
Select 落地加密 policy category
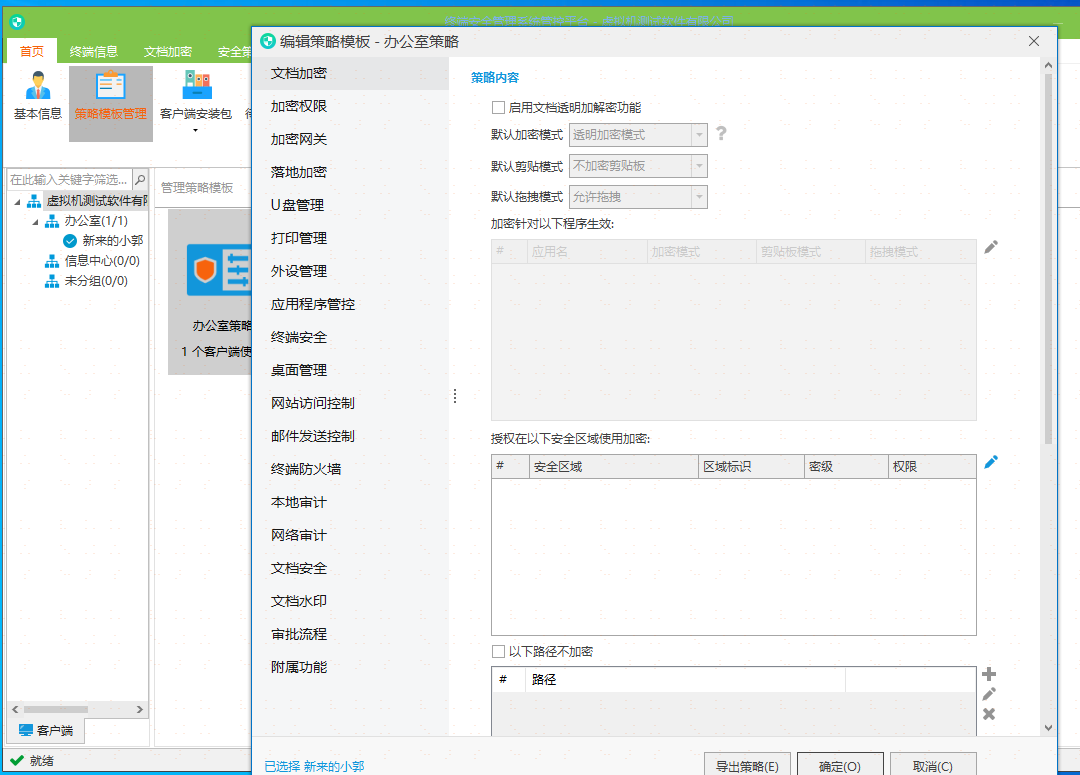pos(351,172)
